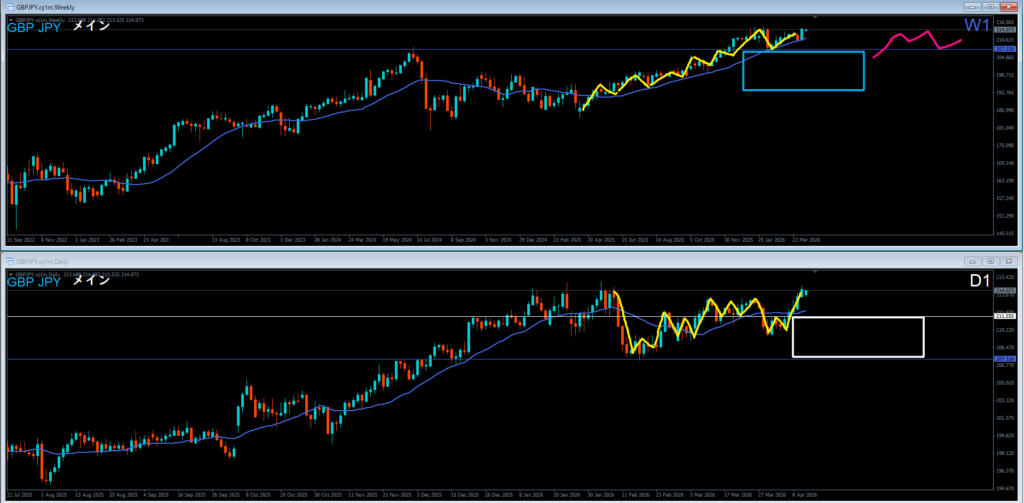Open the small arrow menu beside GBPJPY.oj1m,Daily header
This screenshot has width=1024, height=503.
point(10,274)
